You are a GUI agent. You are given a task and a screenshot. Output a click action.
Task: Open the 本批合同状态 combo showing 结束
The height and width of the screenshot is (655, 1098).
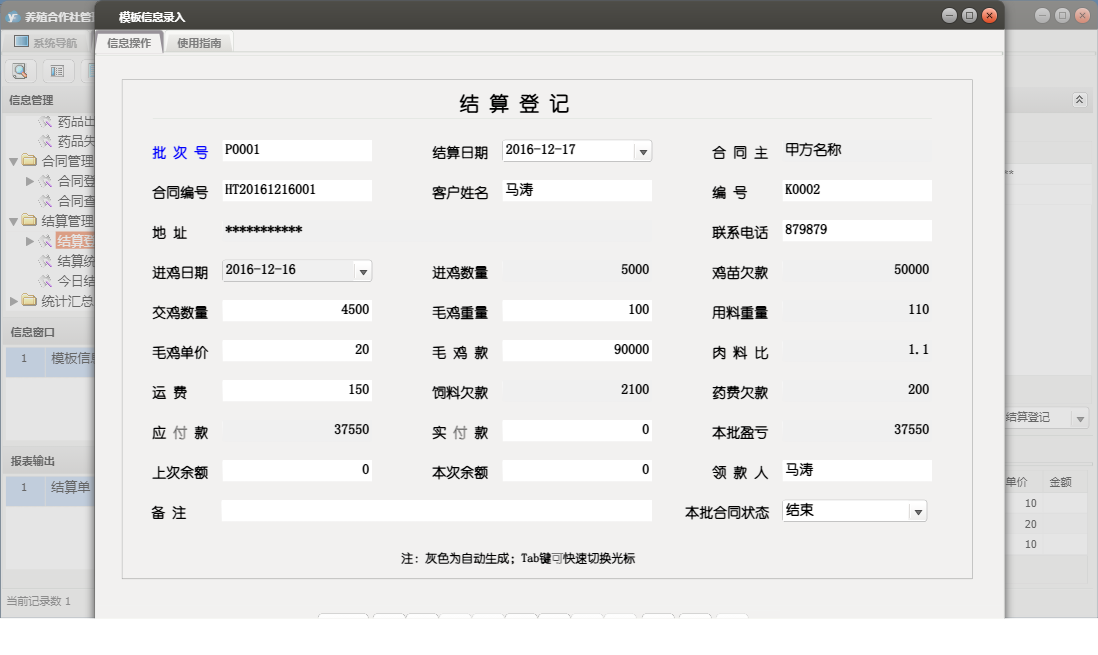916,510
